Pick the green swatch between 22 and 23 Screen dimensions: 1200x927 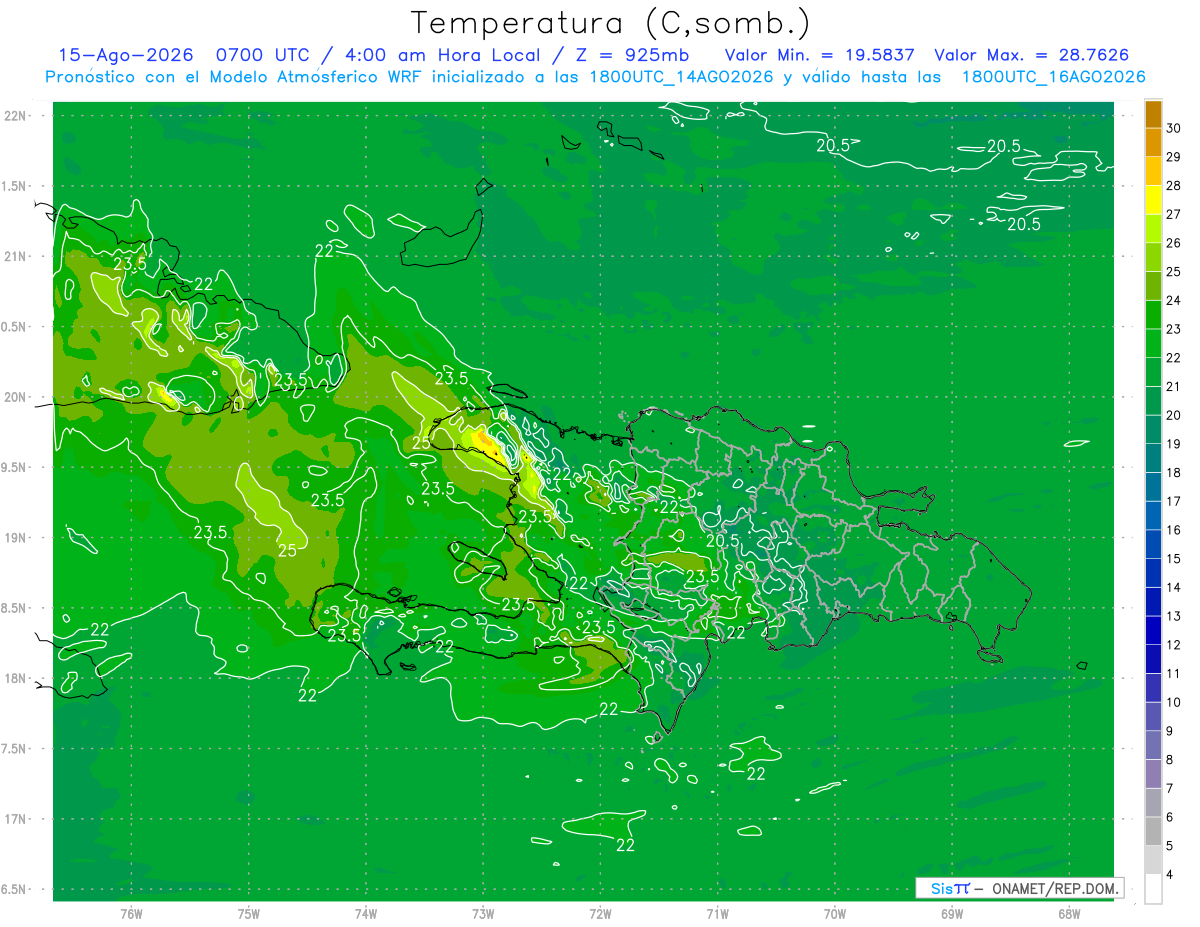pos(1153,344)
